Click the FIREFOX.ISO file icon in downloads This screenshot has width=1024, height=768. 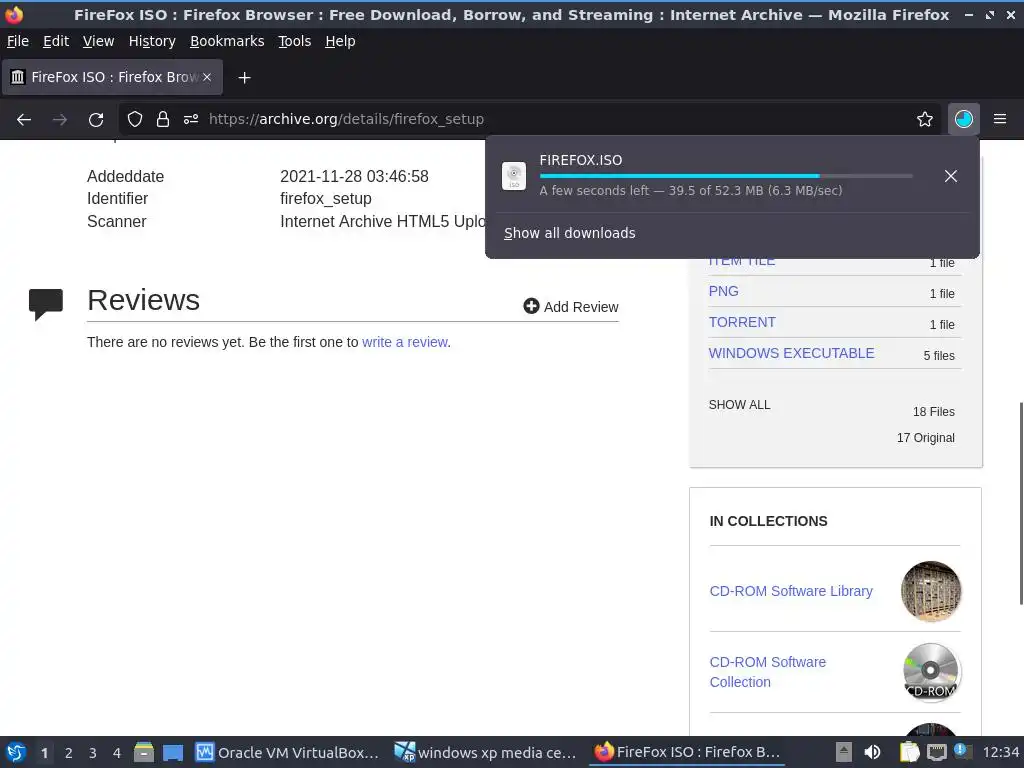[x=514, y=176]
